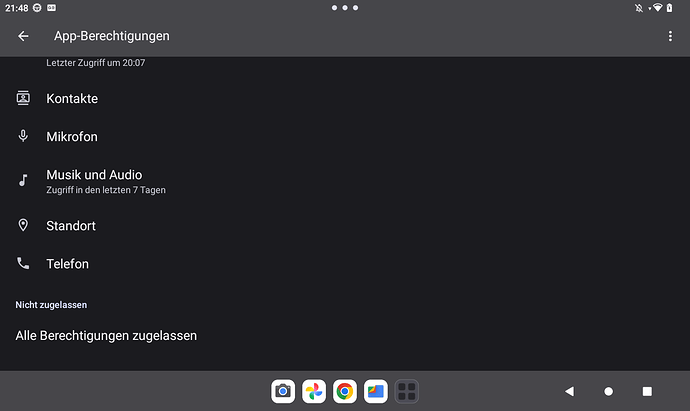Launch Google Photos from taskbar

click(314, 391)
